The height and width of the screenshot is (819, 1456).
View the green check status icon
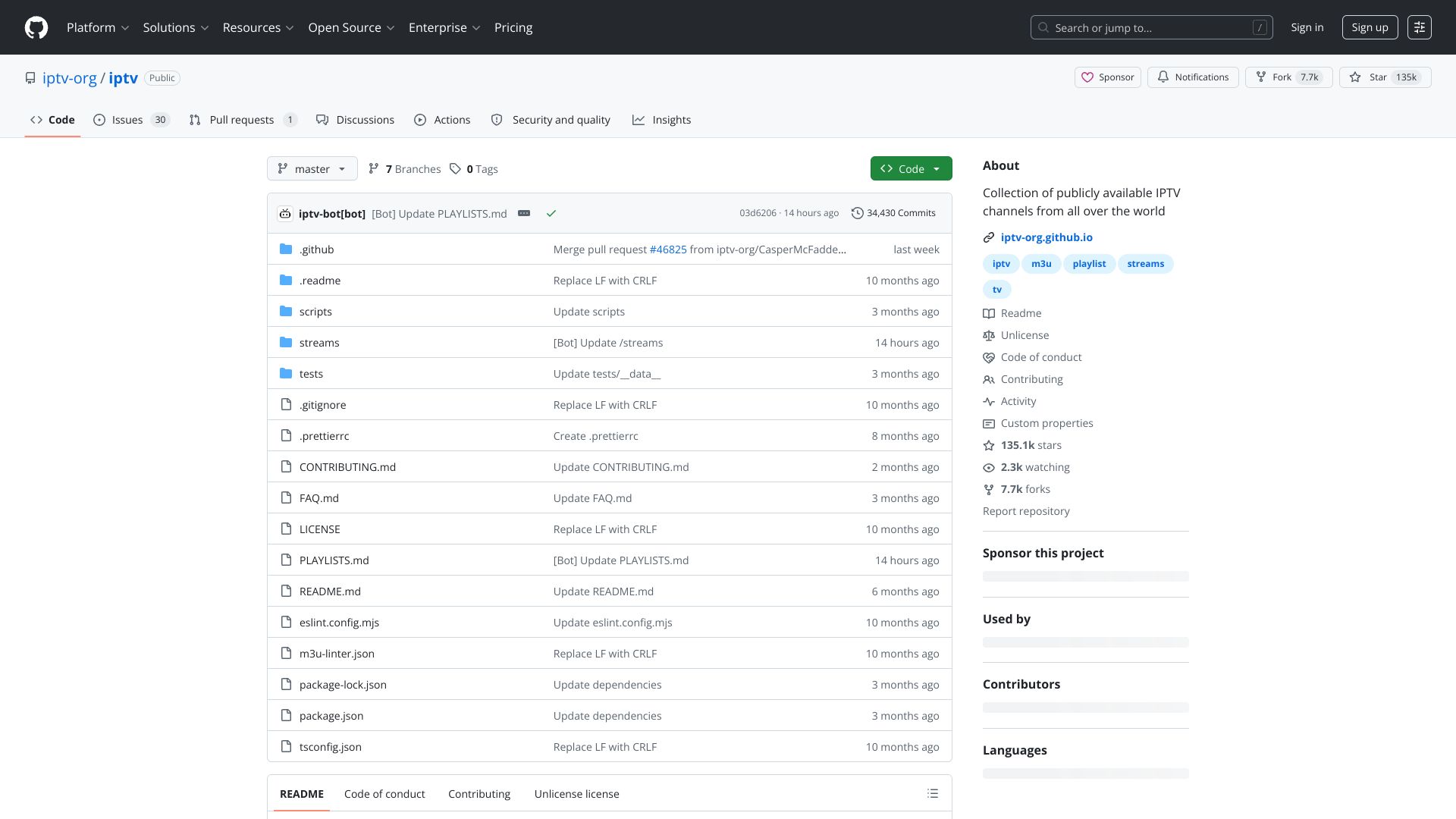[x=551, y=213]
